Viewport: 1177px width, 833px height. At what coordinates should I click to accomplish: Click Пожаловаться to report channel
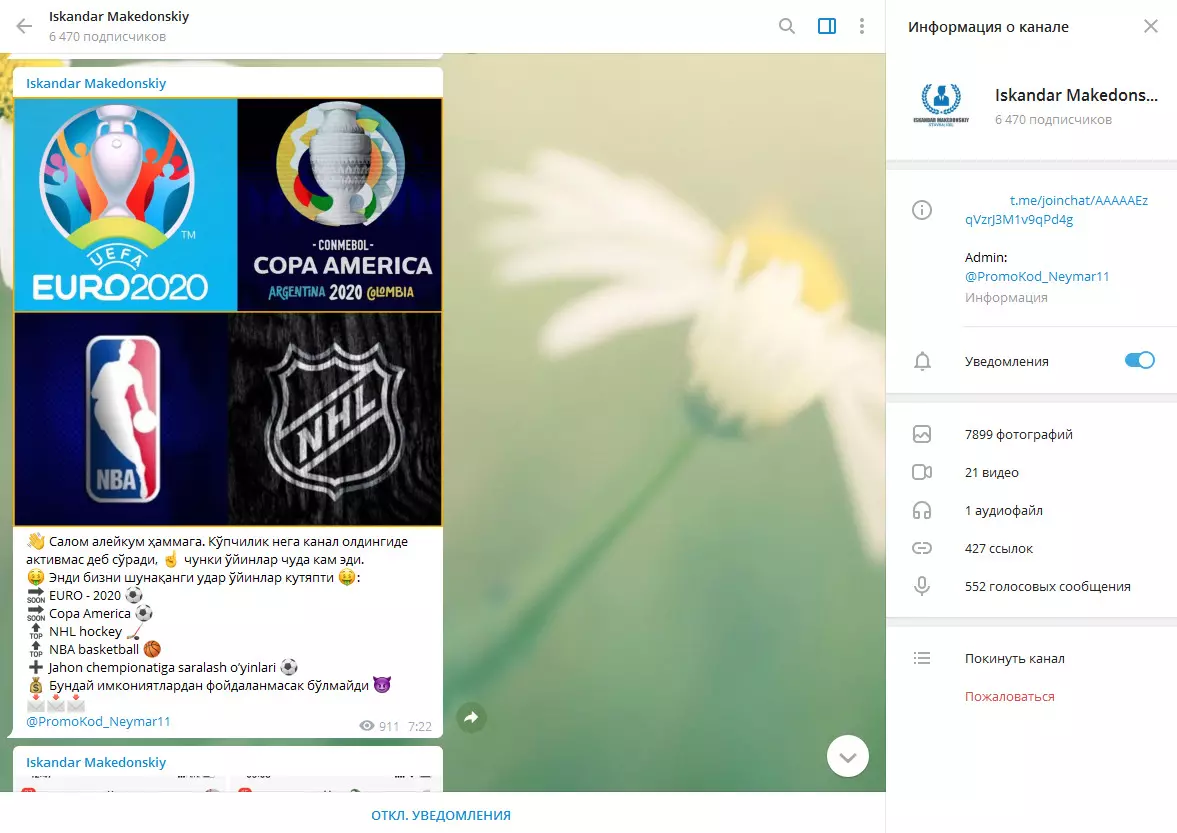click(1010, 696)
